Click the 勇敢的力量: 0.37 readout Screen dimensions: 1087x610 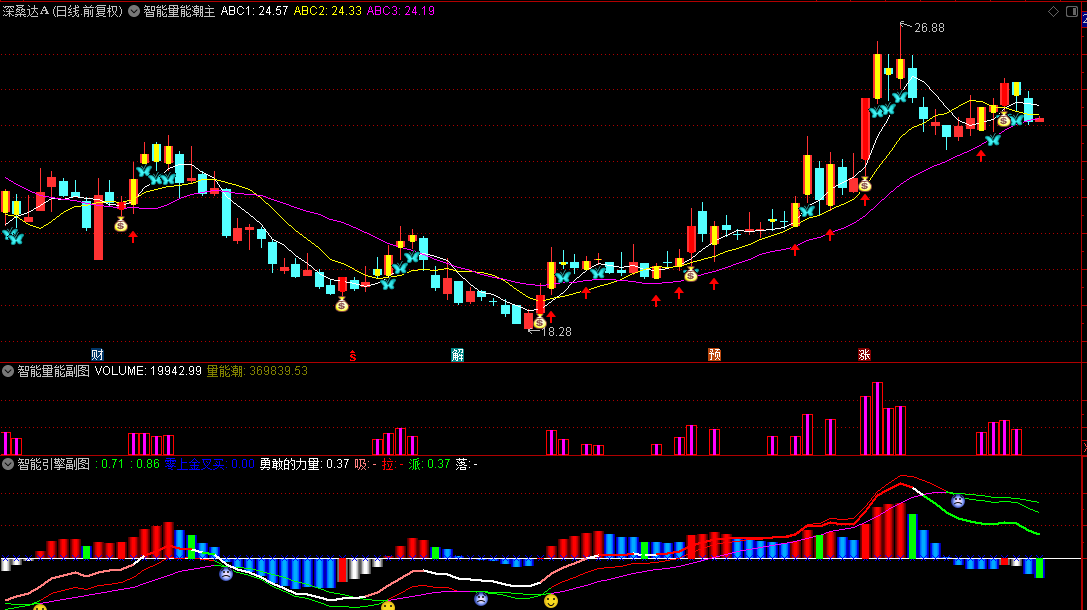pos(304,464)
